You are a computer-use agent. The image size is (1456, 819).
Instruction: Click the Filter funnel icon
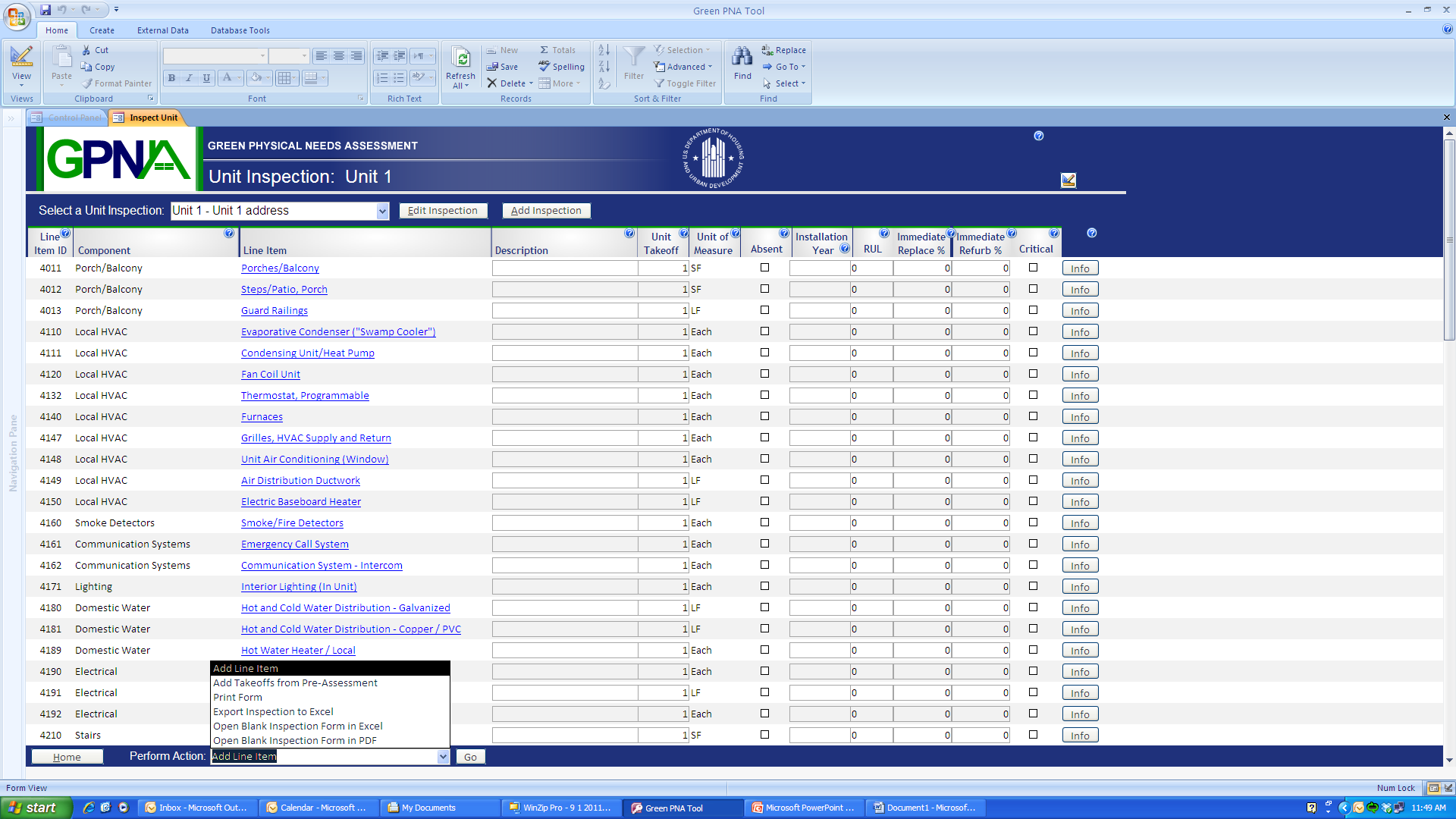coord(633,57)
